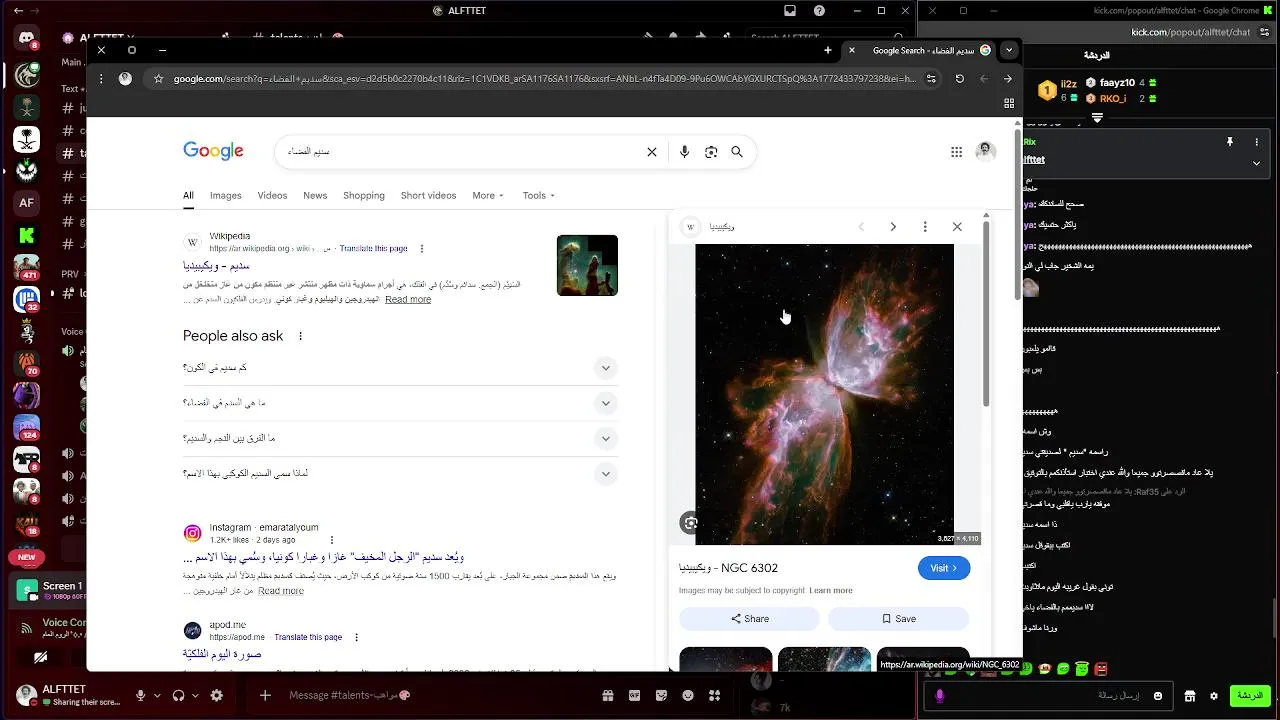Open Wikipedia result nebula thumbnail
The image size is (1280, 720).
(x=587, y=265)
